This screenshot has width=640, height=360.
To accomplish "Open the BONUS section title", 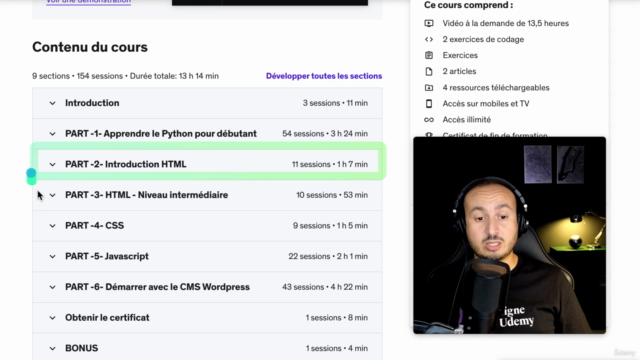I will click(x=82, y=348).
